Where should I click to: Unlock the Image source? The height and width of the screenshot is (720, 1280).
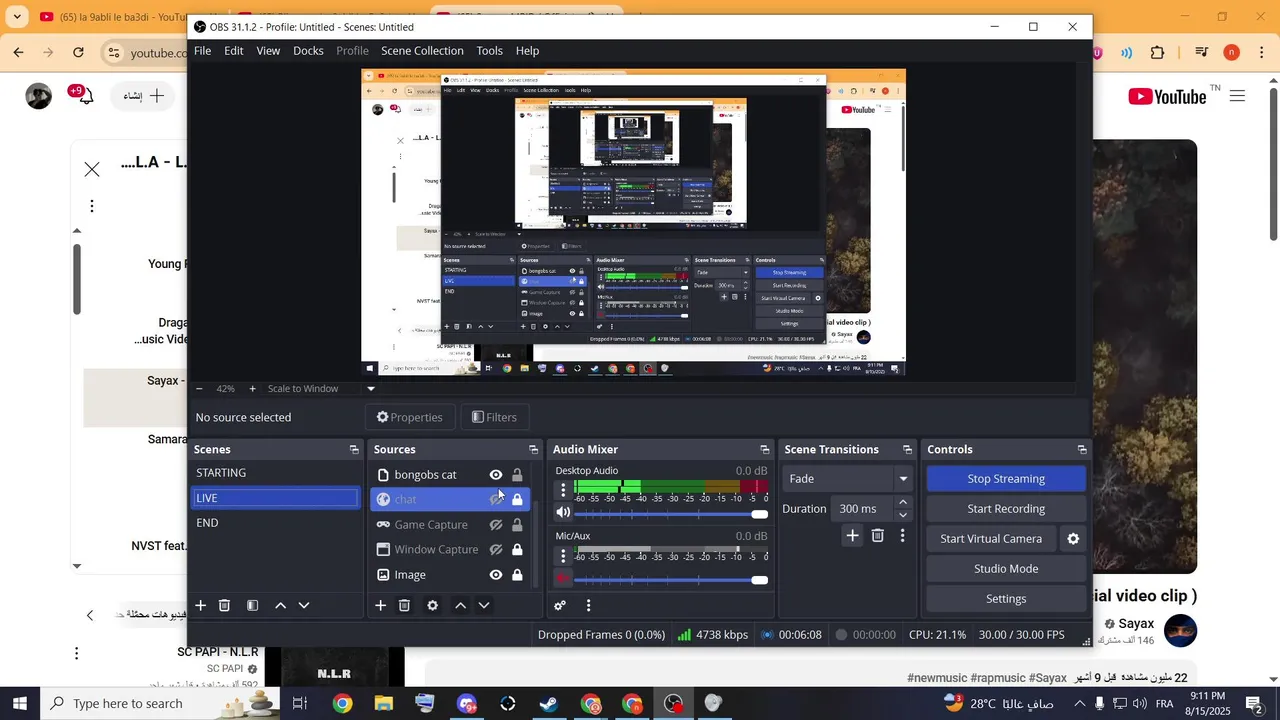[x=517, y=575]
